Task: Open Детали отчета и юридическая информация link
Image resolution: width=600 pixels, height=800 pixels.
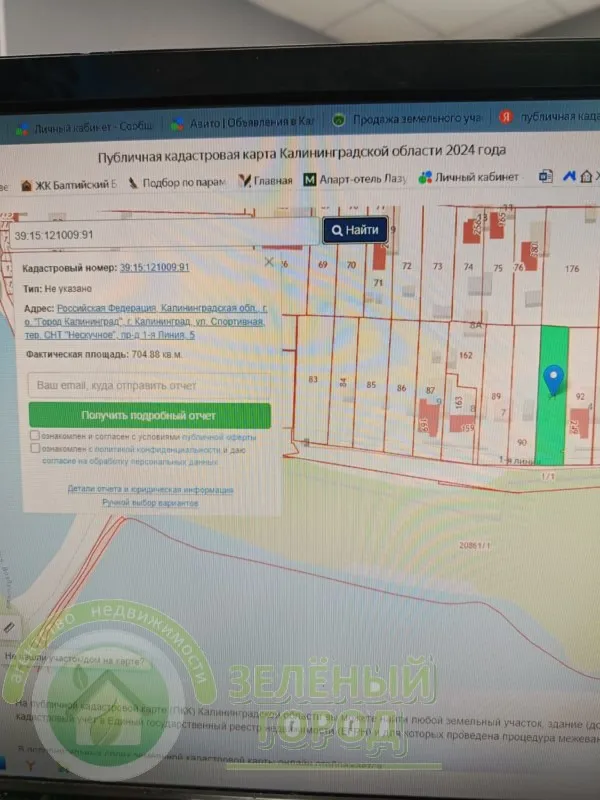Action: (151, 489)
